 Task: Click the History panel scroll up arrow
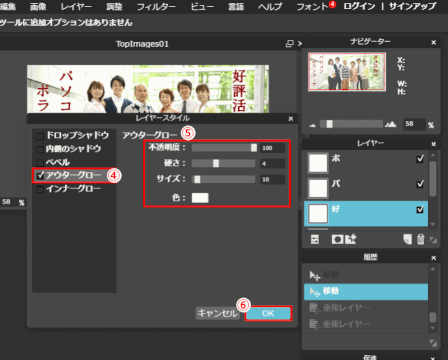click(433, 269)
